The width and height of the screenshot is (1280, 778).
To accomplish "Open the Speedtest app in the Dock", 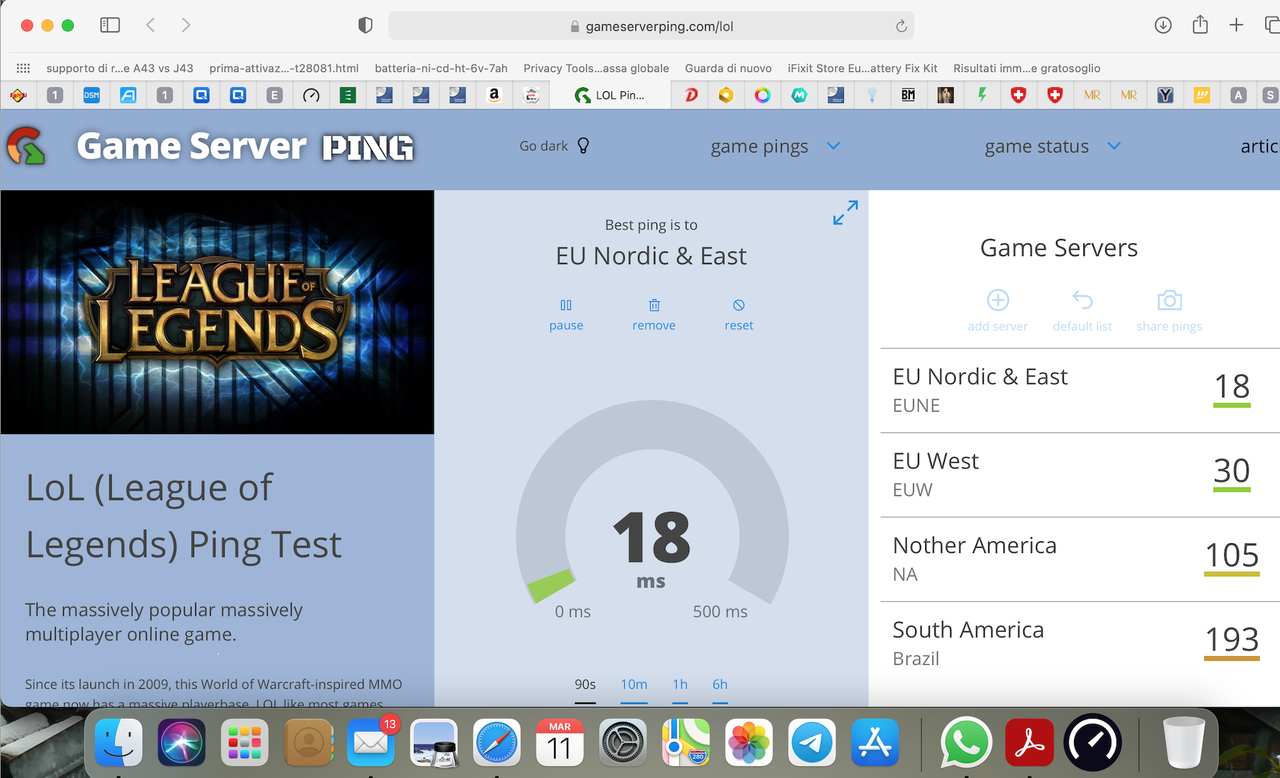I will click(x=1092, y=744).
